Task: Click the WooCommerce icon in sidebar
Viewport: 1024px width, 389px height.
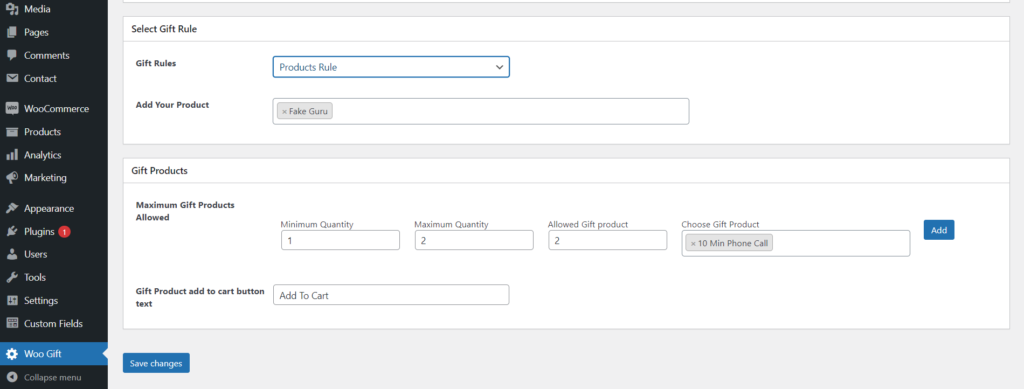Action: pos(12,108)
